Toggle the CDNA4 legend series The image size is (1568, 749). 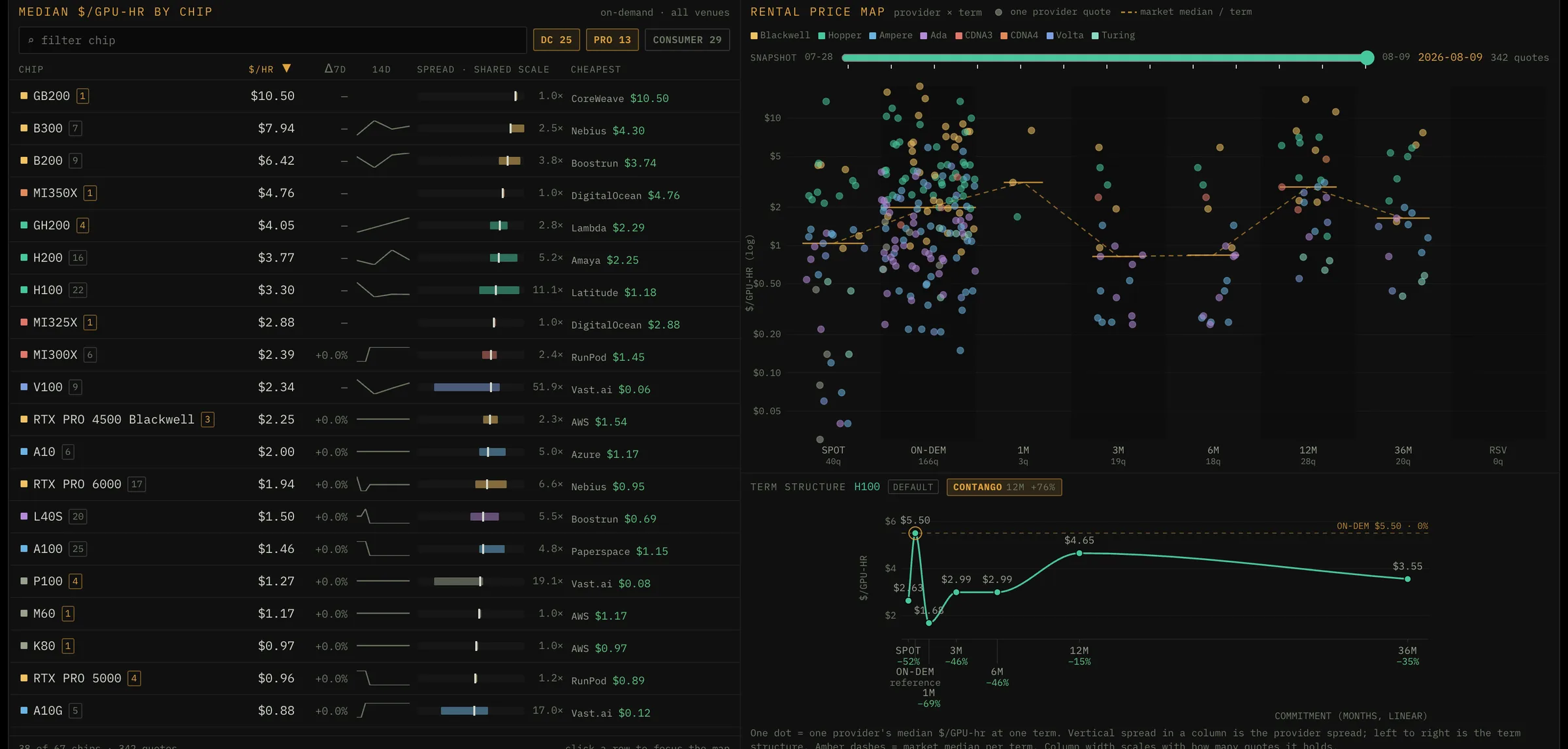point(1019,35)
